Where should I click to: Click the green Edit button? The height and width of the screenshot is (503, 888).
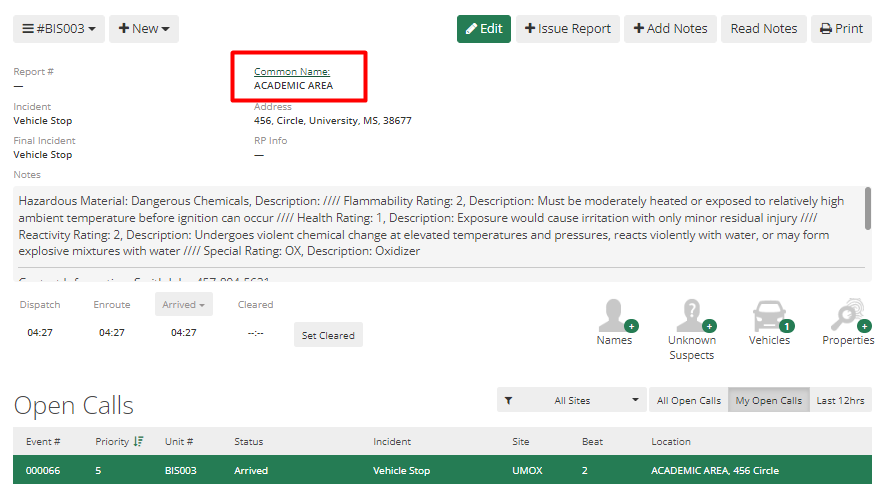point(484,29)
